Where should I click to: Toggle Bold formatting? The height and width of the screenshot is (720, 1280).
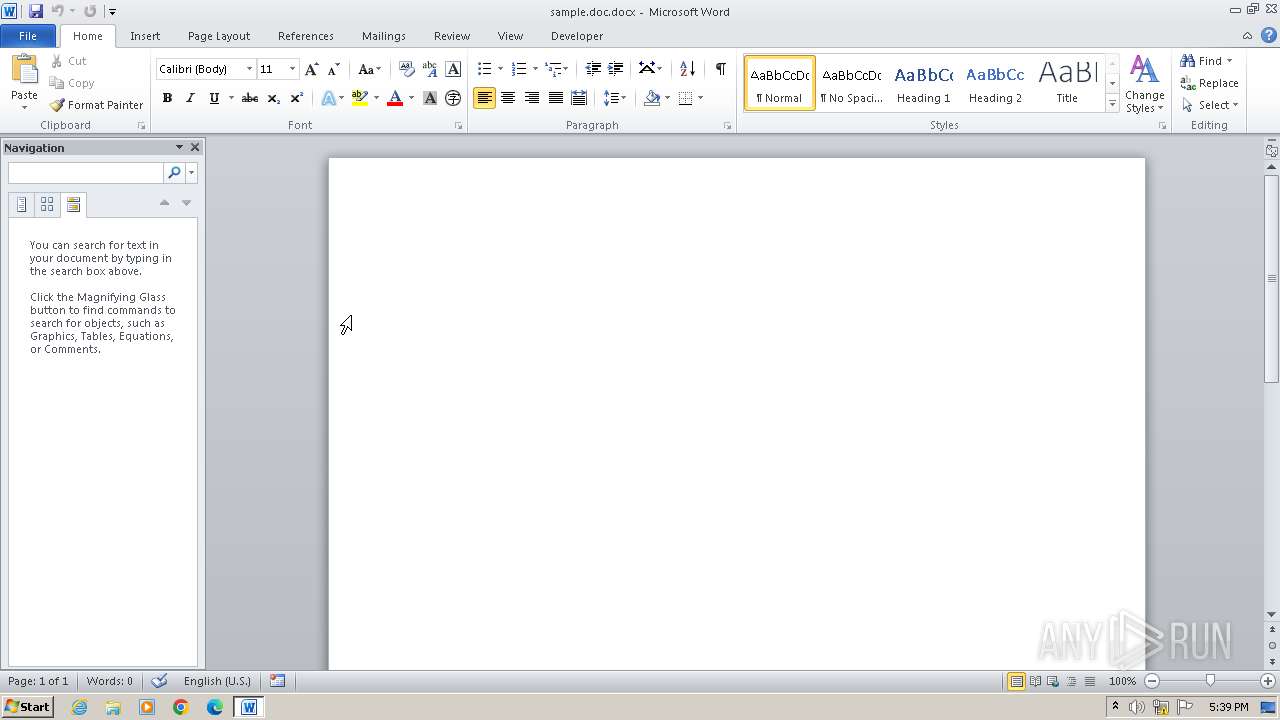click(167, 98)
